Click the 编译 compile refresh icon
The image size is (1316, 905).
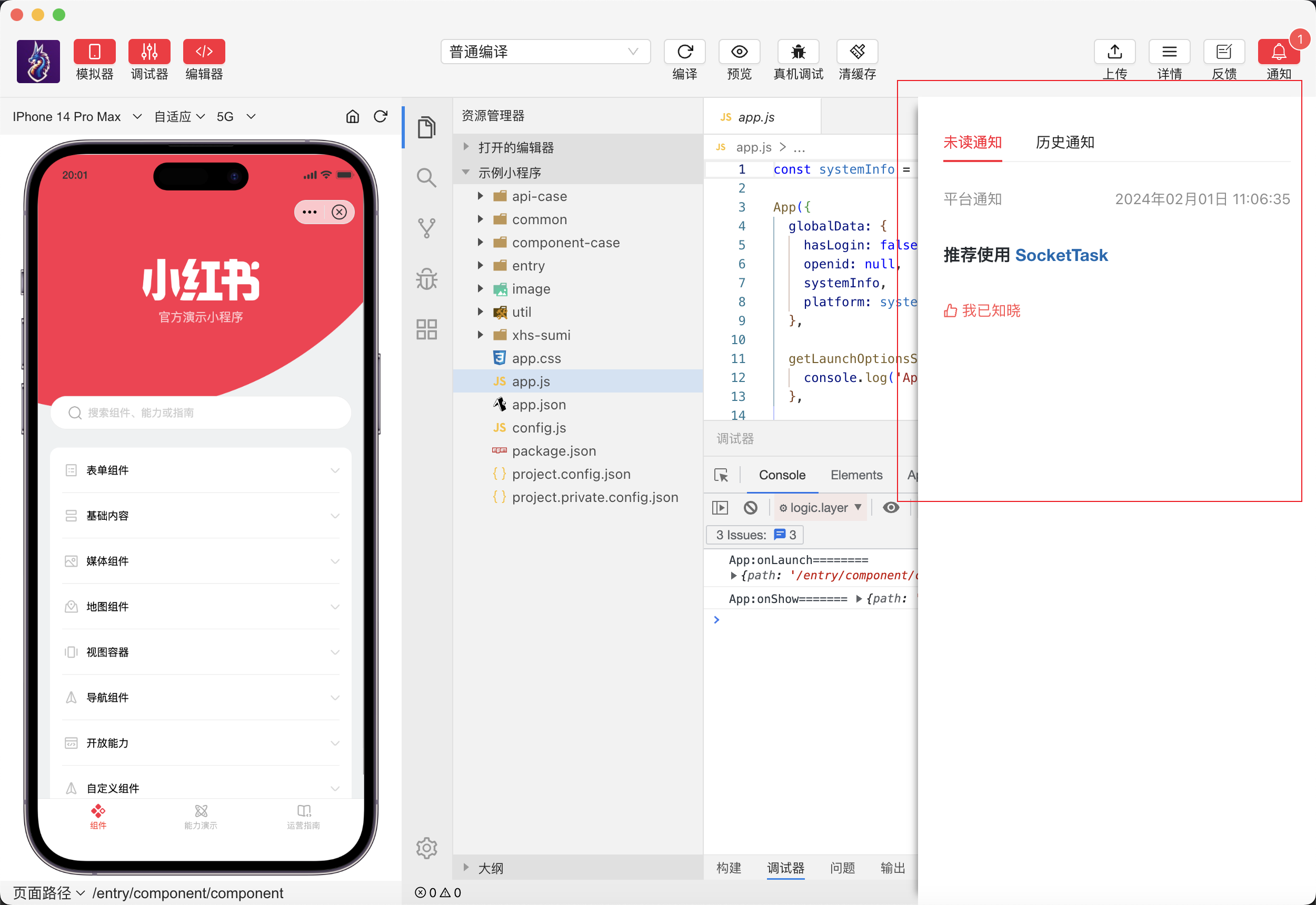coord(685,52)
